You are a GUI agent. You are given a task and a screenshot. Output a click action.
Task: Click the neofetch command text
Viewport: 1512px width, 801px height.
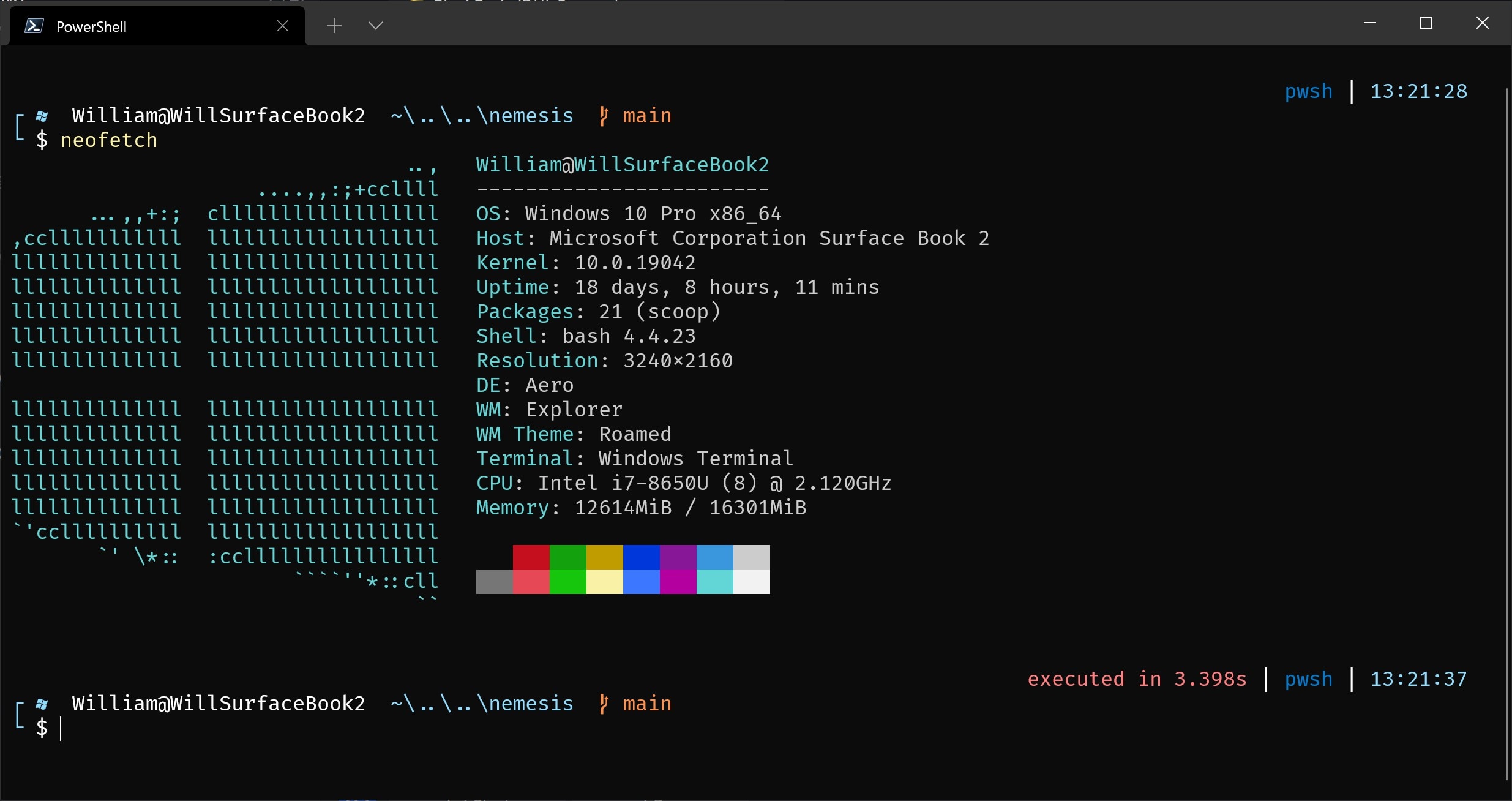[110, 140]
